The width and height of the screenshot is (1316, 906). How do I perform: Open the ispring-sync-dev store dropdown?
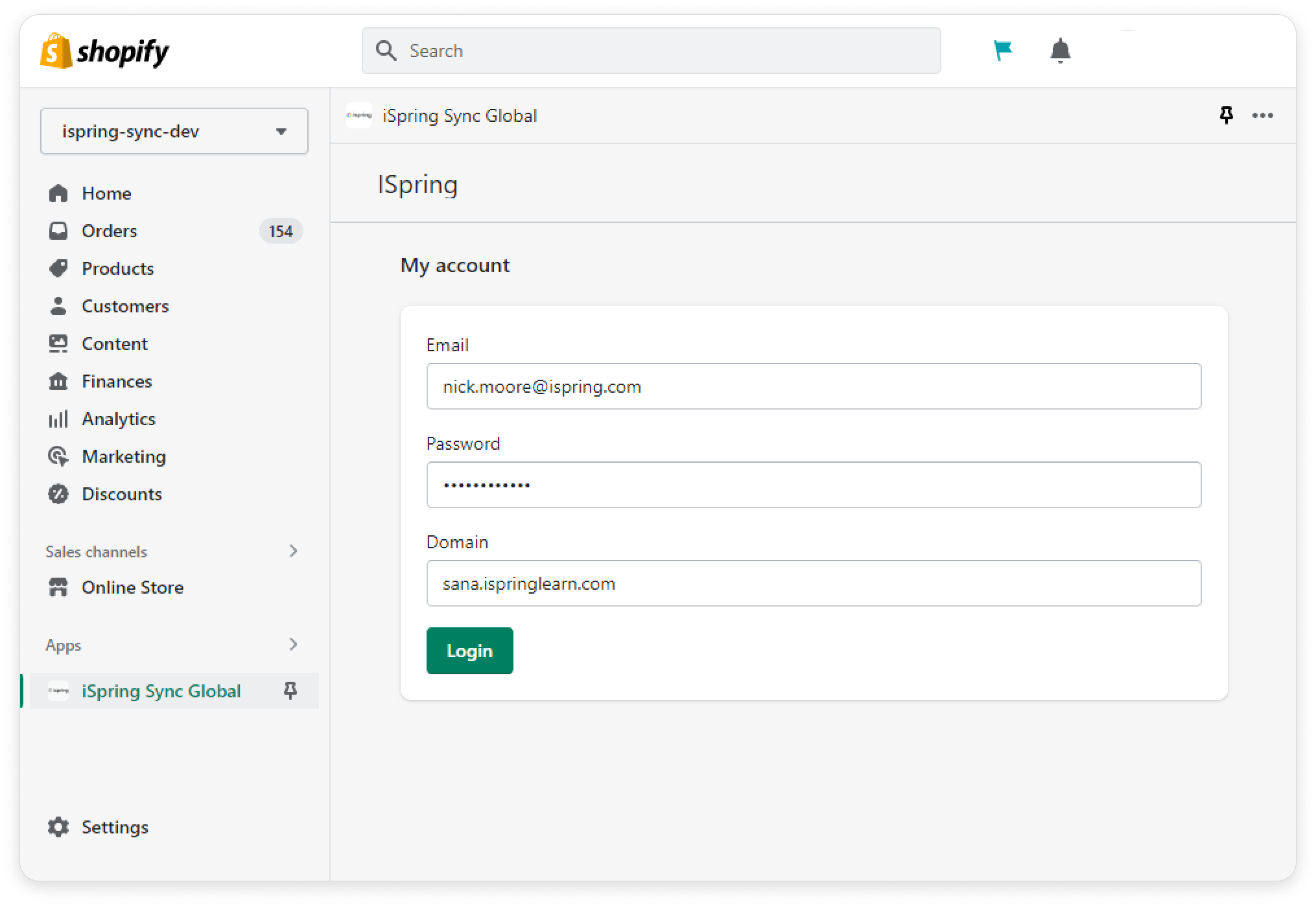[x=174, y=131]
